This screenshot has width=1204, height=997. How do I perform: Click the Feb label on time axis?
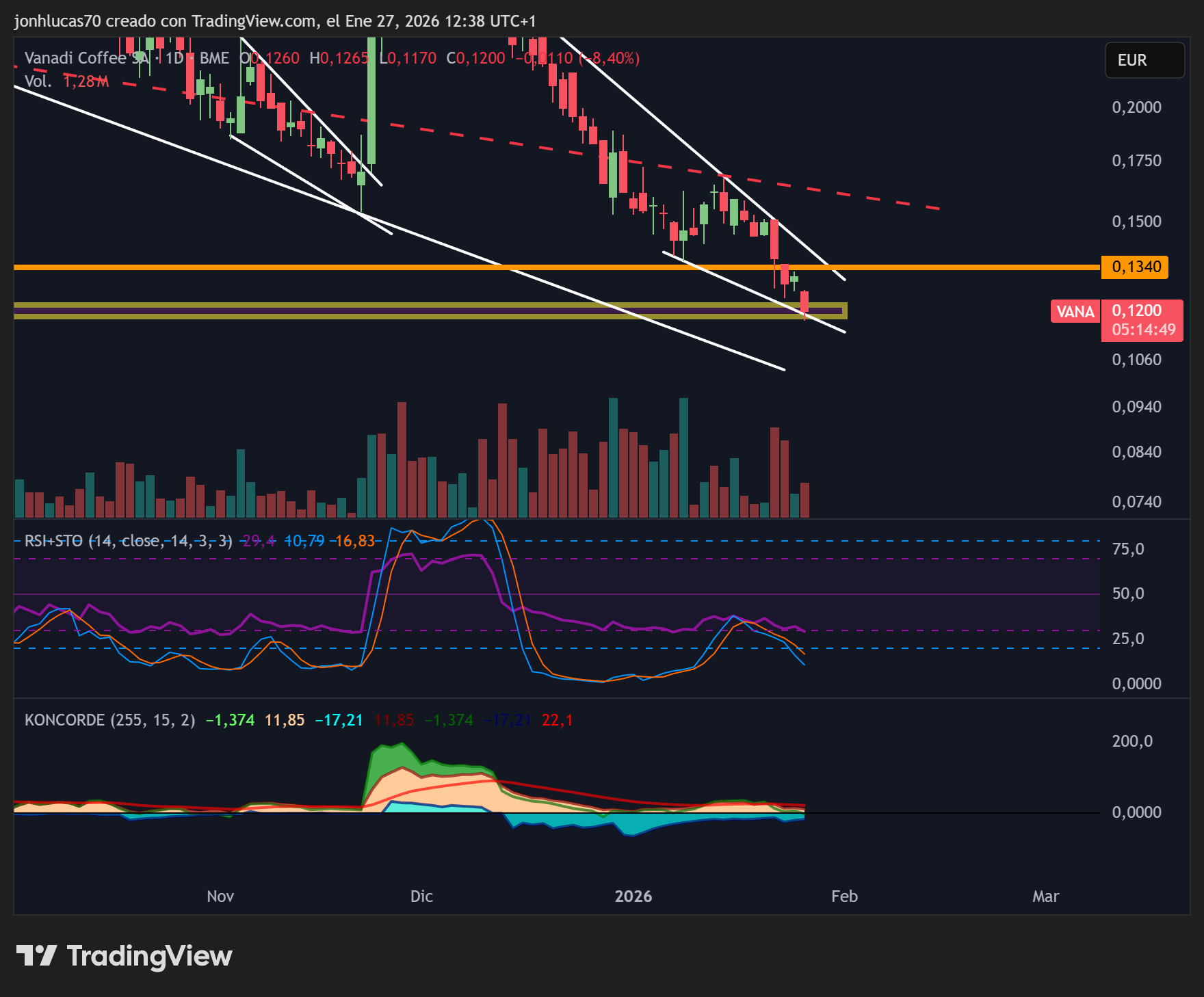[x=844, y=896]
